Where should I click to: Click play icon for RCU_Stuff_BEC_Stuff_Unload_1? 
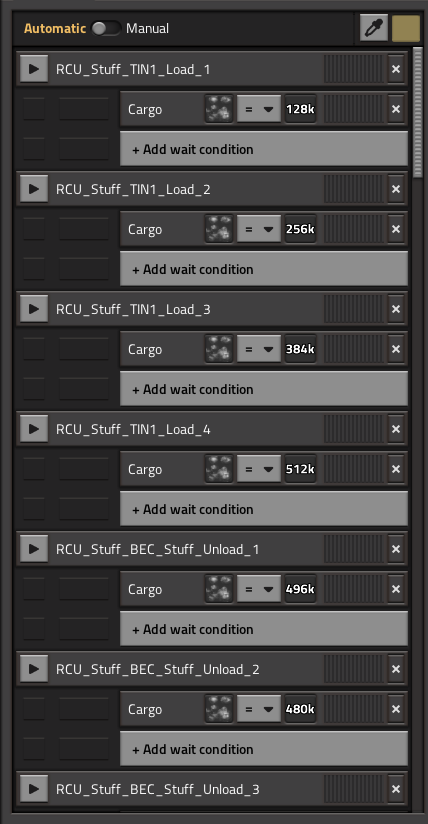click(34, 549)
